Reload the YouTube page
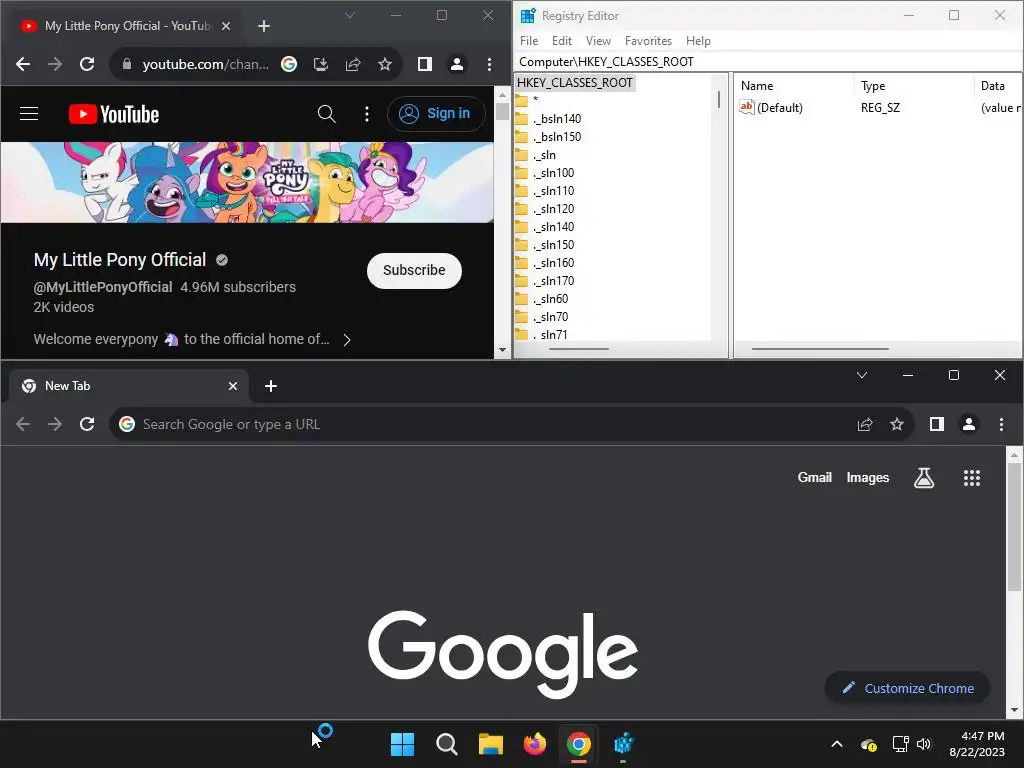Viewport: 1024px width, 768px height. 87,64
